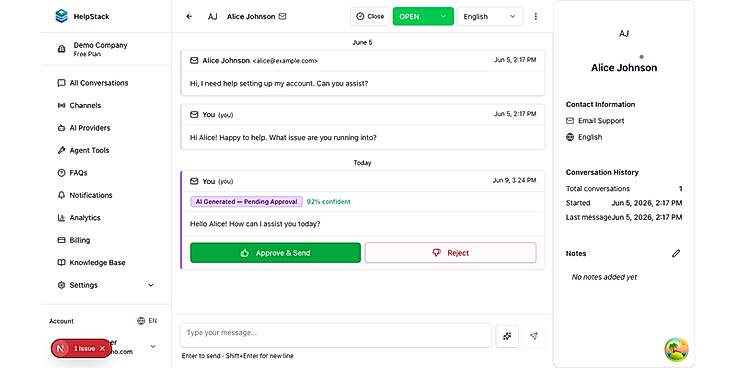Click the Channels broadcast icon
The height and width of the screenshot is (368, 736).
tap(61, 106)
